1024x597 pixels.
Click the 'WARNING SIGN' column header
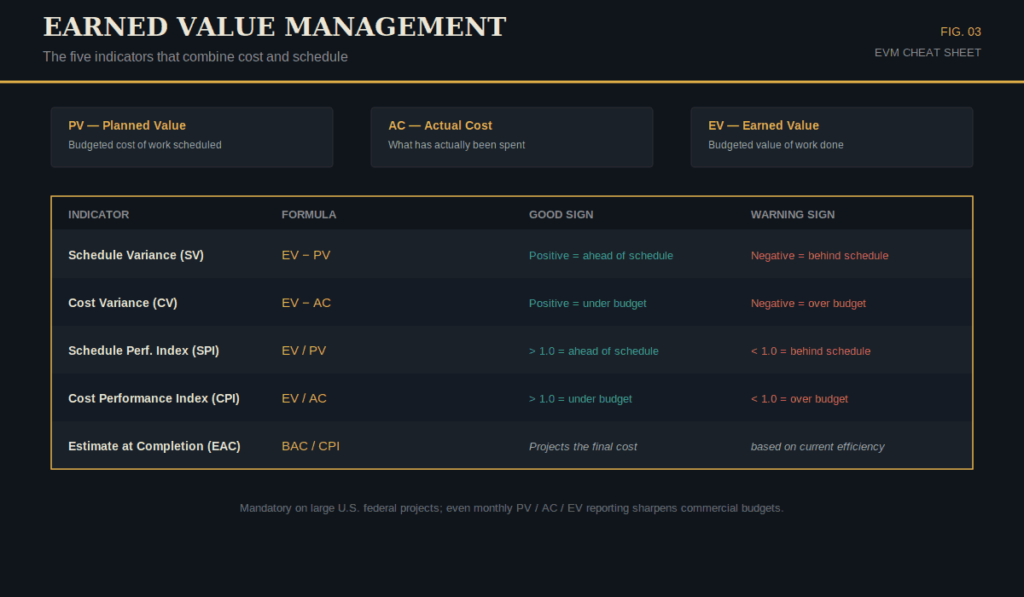(x=792, y=214)
